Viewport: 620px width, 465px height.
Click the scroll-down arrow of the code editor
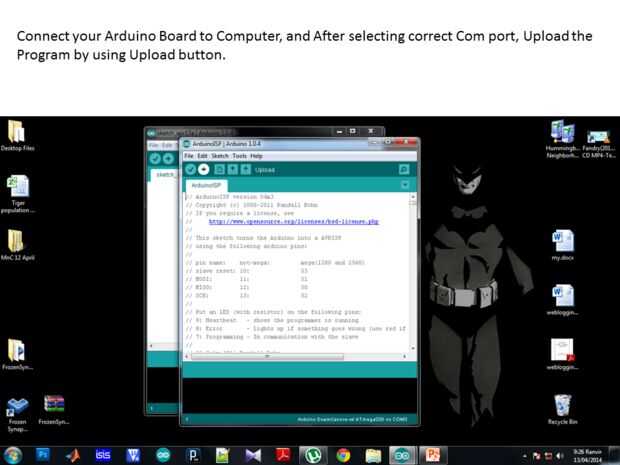point(413,348)
